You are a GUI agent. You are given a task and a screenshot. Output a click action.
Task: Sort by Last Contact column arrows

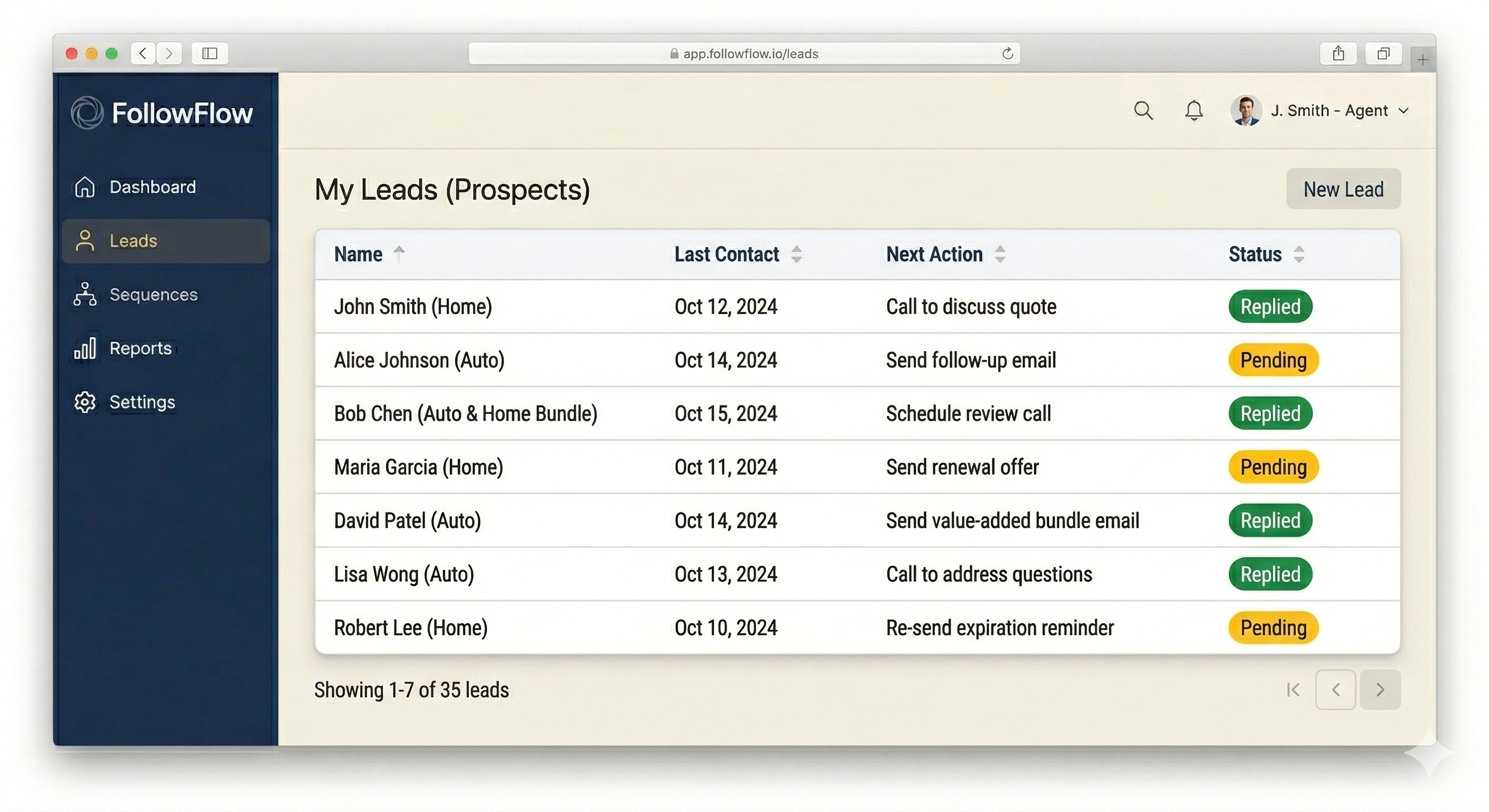tap(796, 254)
